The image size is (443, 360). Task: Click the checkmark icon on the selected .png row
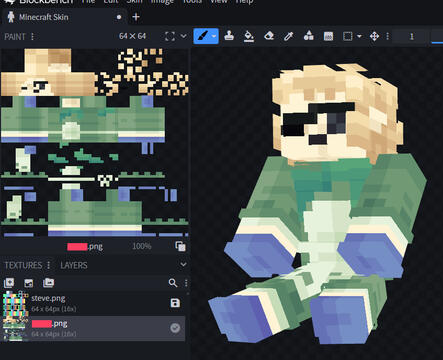(x=175, y=328)
